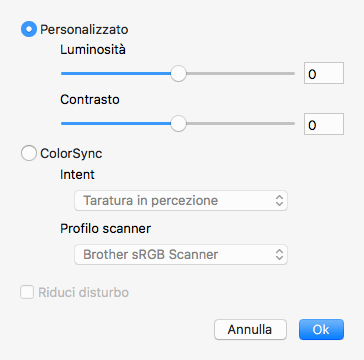The width and height of the screenshot is (364, 360).
Task: Click the ColorSync label text
Action: pos(71,154)
